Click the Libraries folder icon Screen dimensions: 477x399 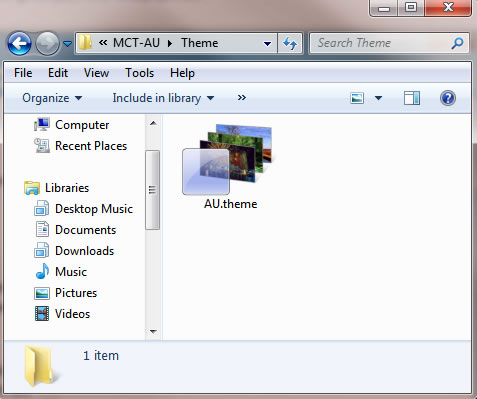[x=32, y=188]
